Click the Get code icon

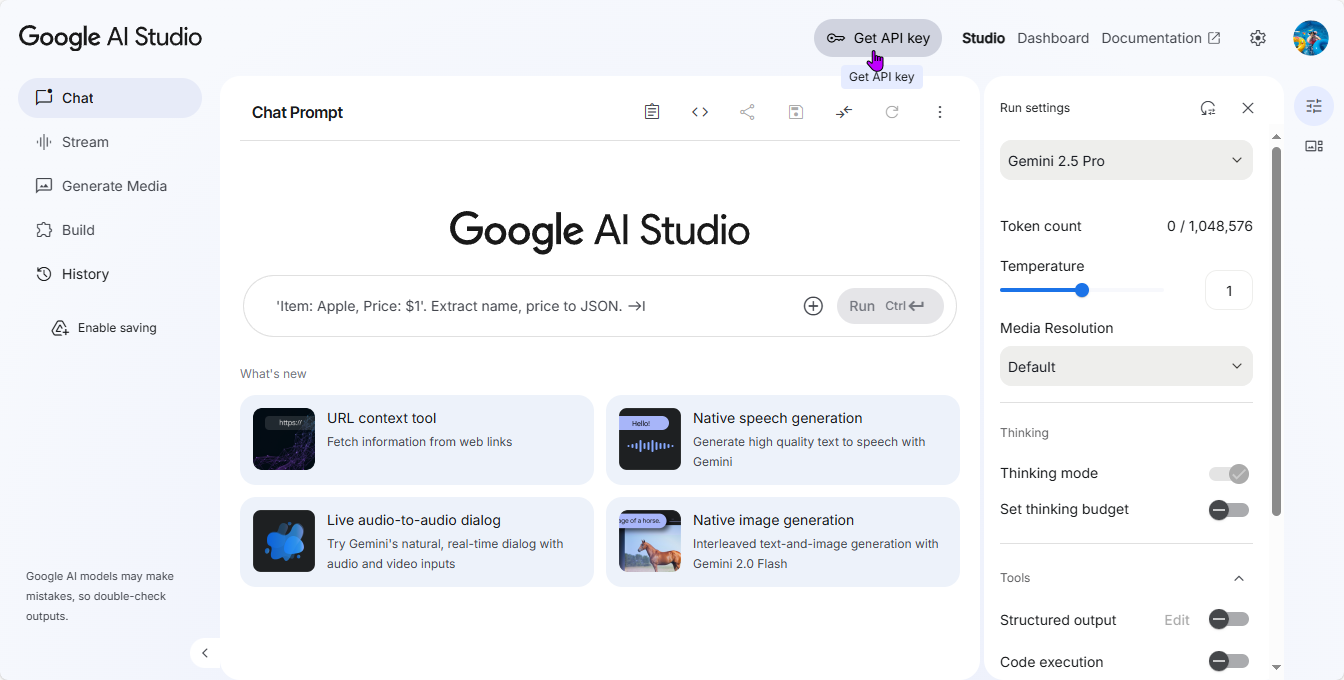700,112
